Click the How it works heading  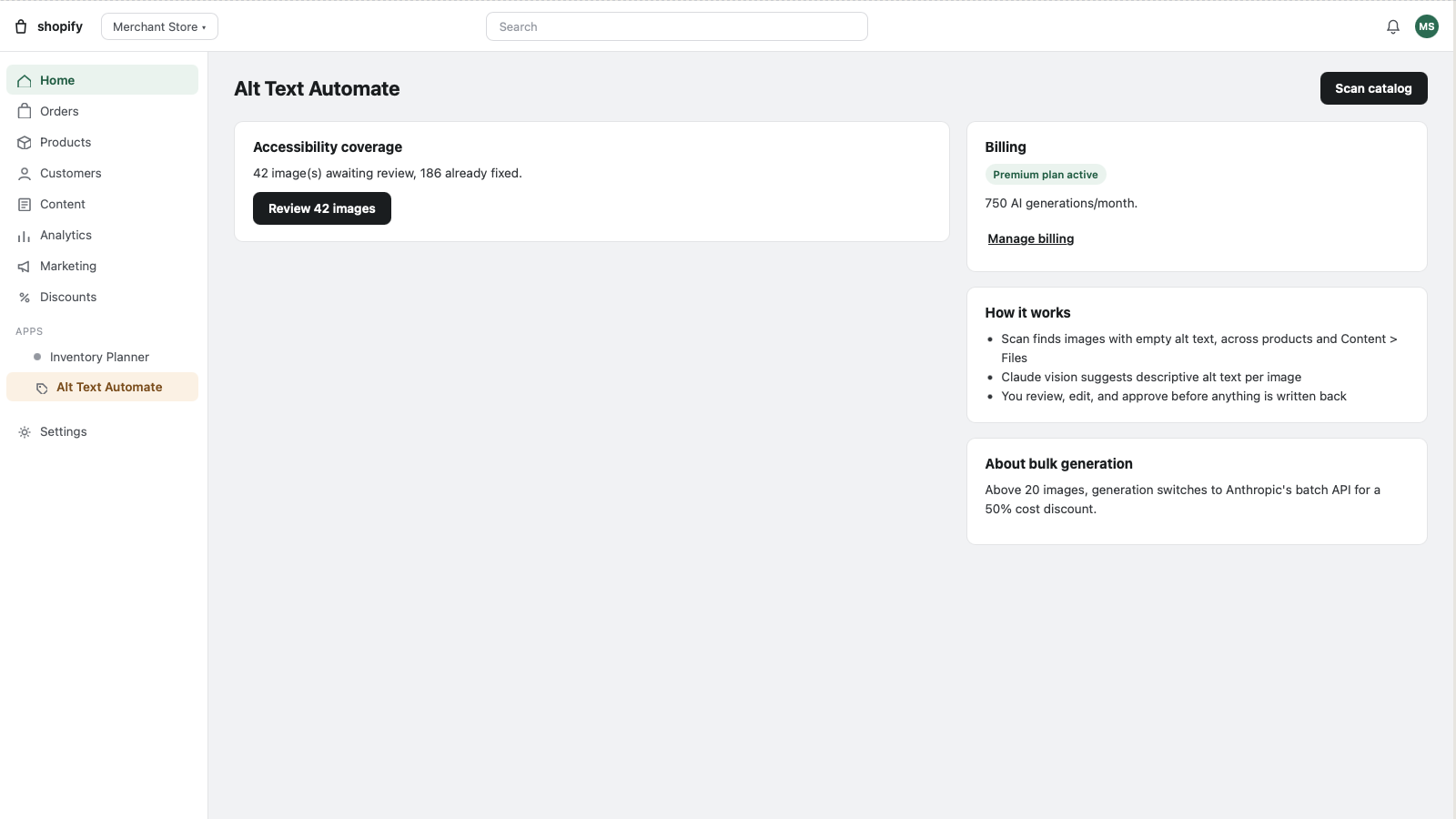(x=1027, y=312)
